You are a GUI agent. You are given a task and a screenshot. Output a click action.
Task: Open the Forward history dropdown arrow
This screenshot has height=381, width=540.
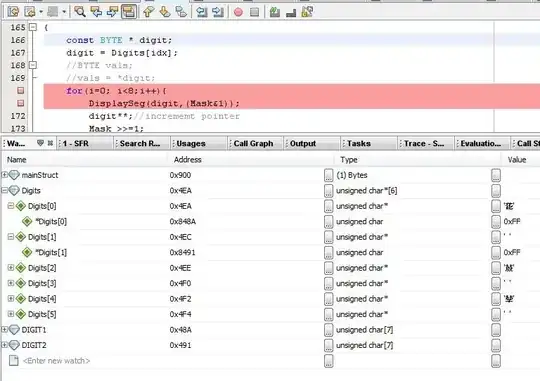64,12
